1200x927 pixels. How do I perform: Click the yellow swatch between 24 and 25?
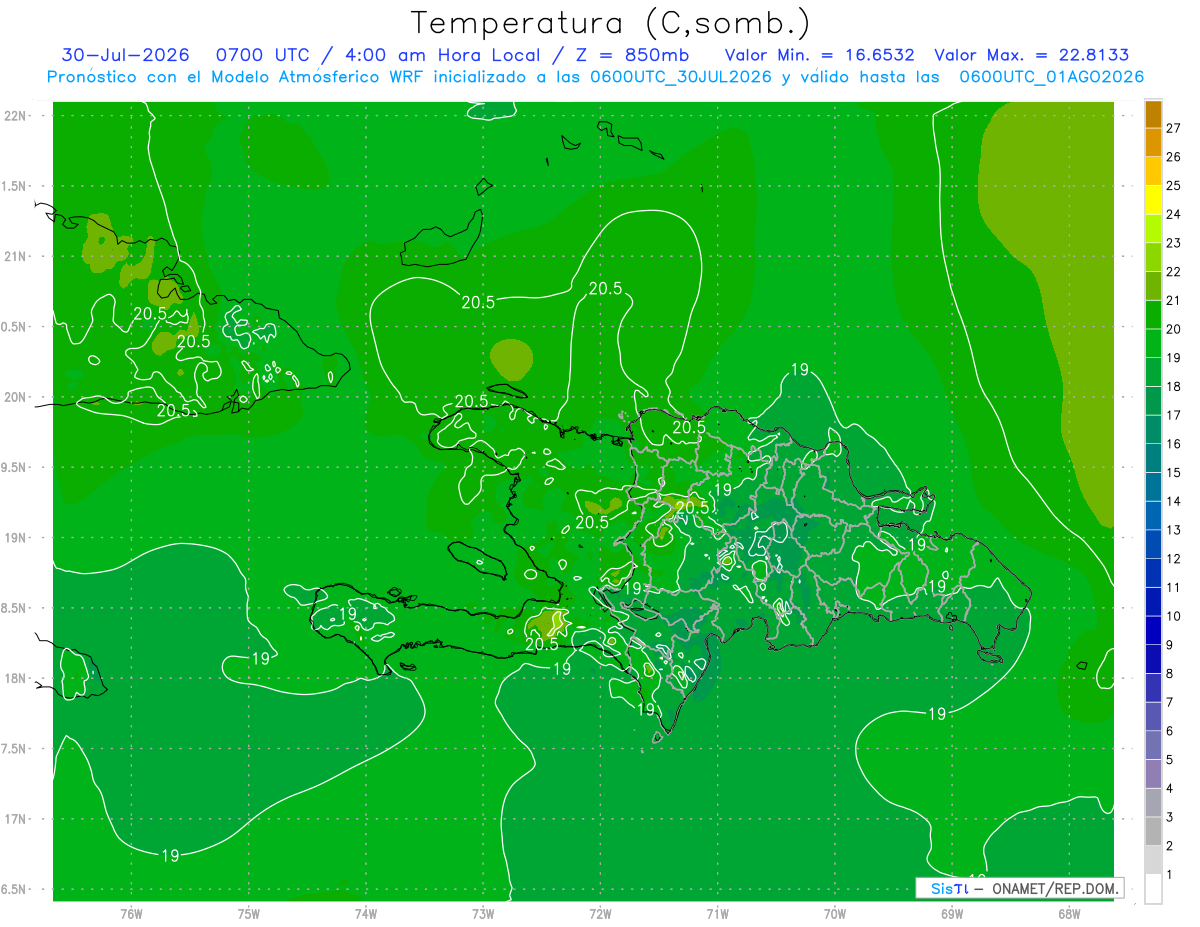[1153, 200]
